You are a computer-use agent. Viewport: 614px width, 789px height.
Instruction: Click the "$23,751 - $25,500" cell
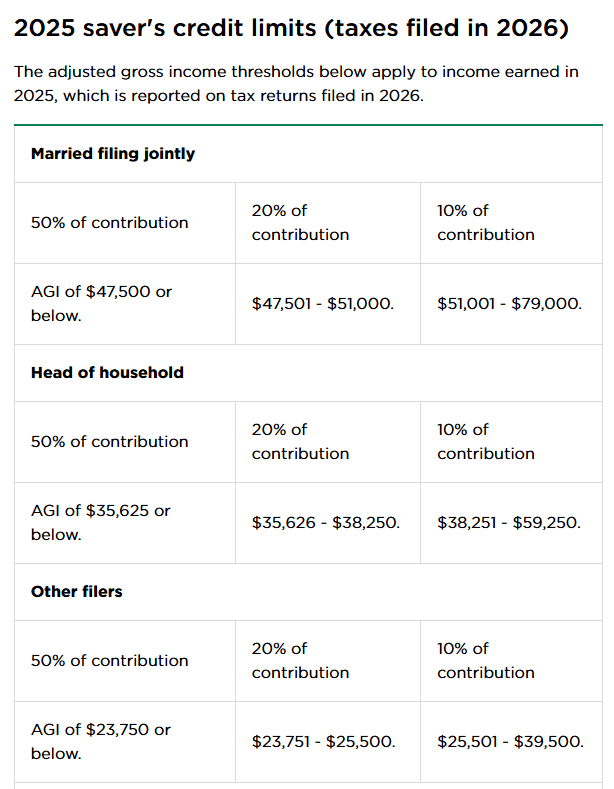coord(324,742)
